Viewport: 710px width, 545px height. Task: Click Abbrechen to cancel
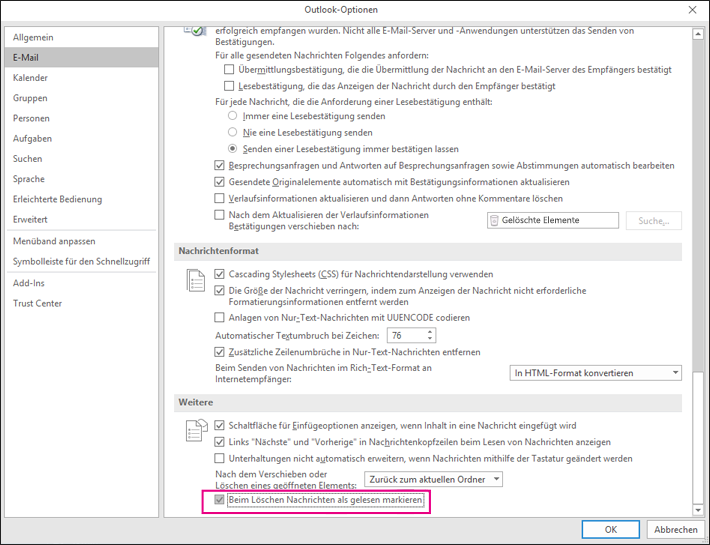point(676,529)
